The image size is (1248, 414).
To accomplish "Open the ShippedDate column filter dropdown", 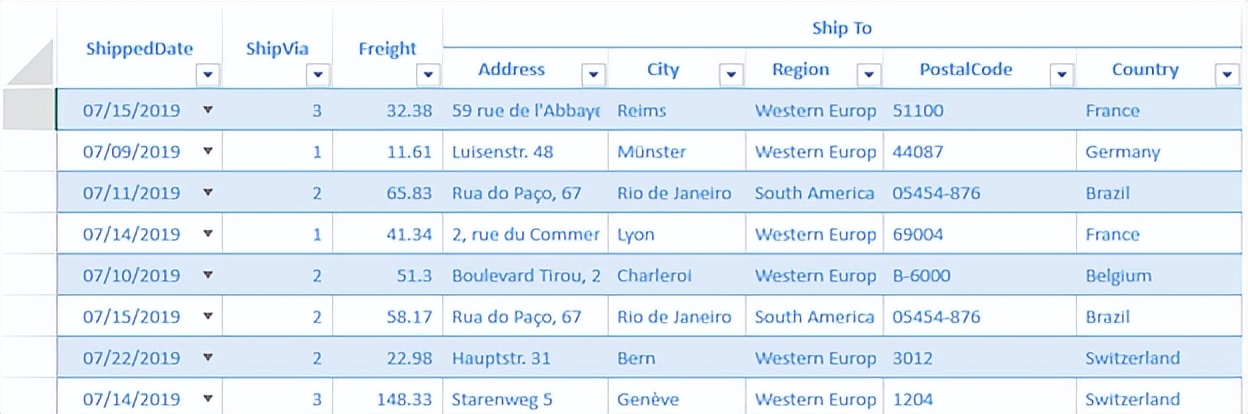I will click(x=208, y=74).
